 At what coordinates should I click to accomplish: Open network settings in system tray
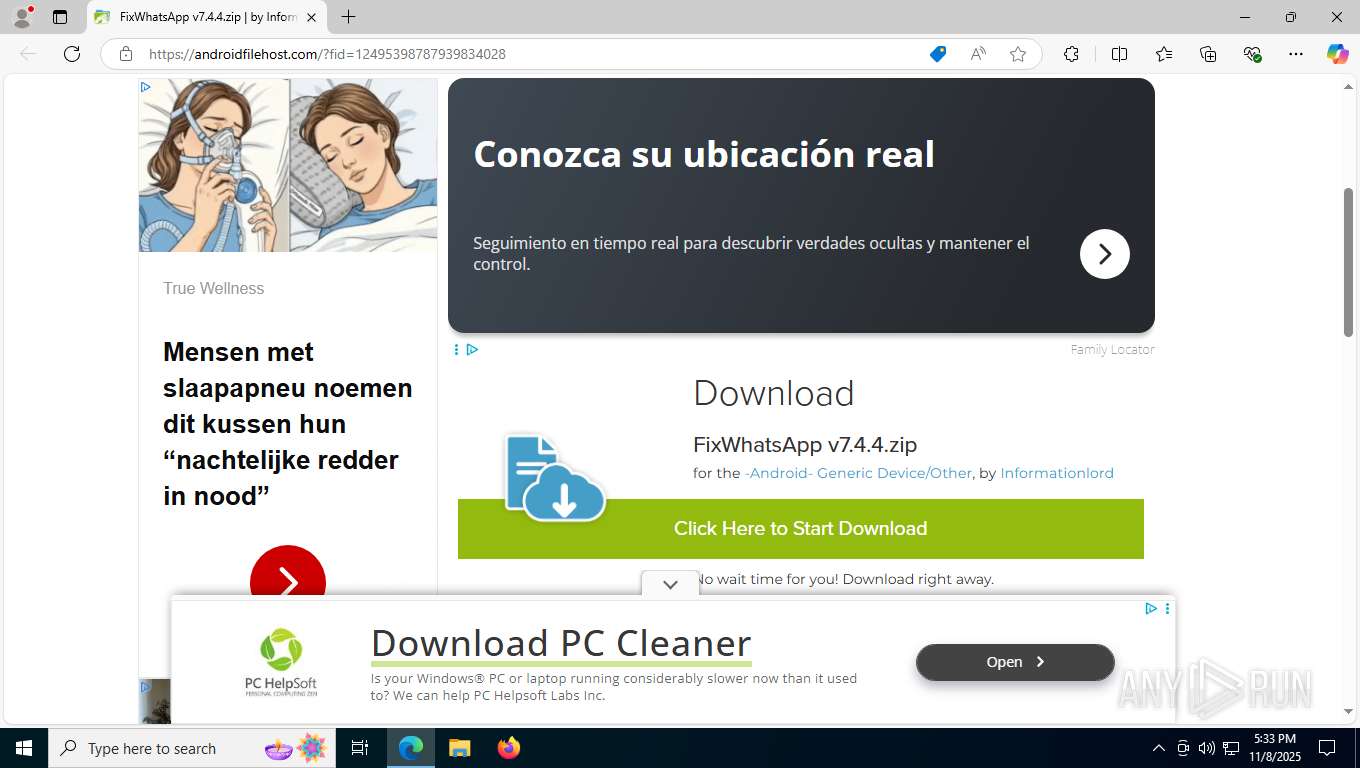point(1231,748)
